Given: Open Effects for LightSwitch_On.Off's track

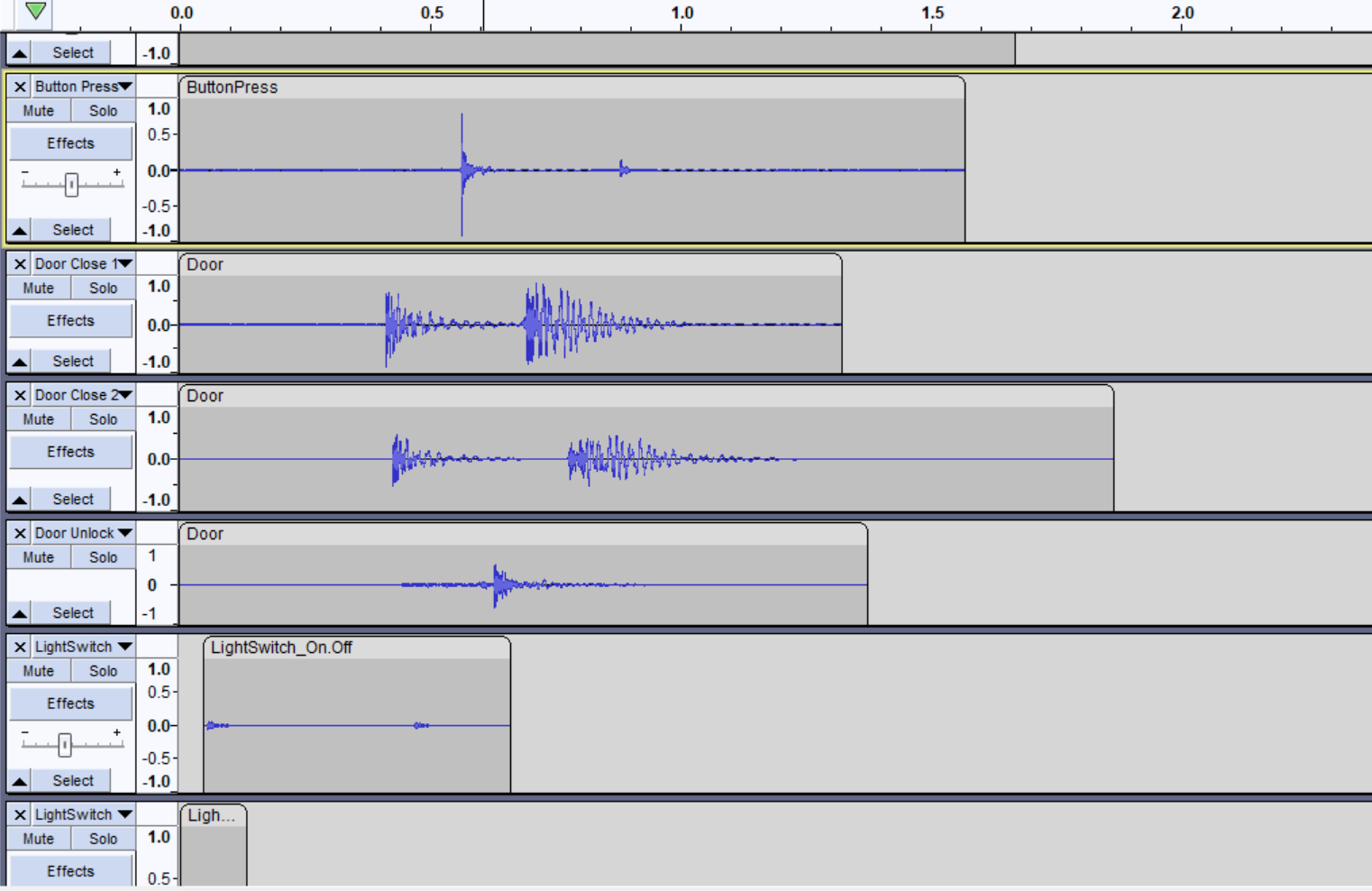Looking at the screenshot, I should [71, 703].
